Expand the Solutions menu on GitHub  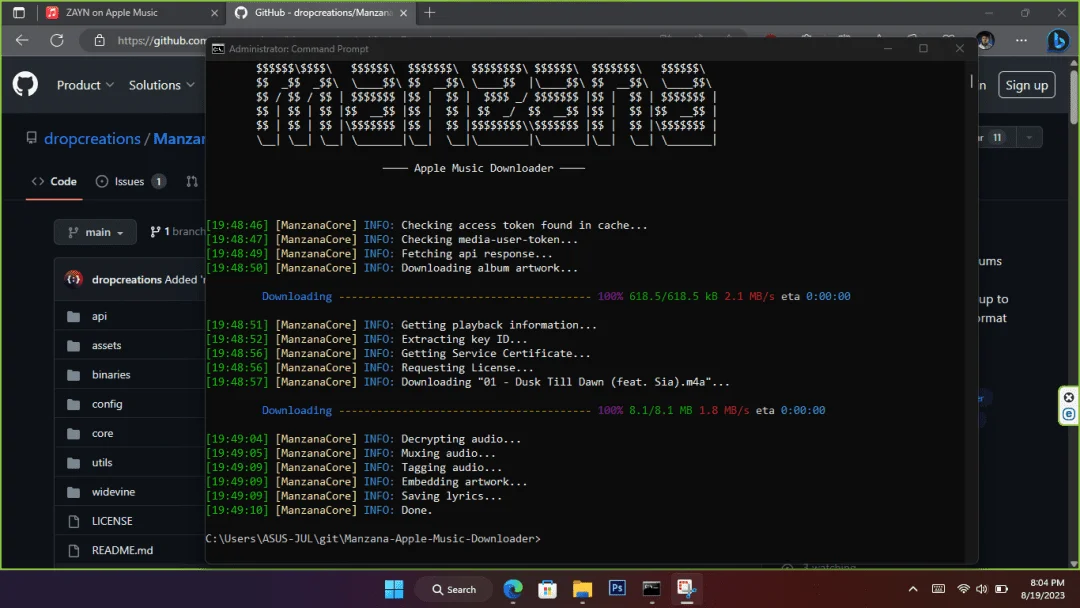[161, 85]
